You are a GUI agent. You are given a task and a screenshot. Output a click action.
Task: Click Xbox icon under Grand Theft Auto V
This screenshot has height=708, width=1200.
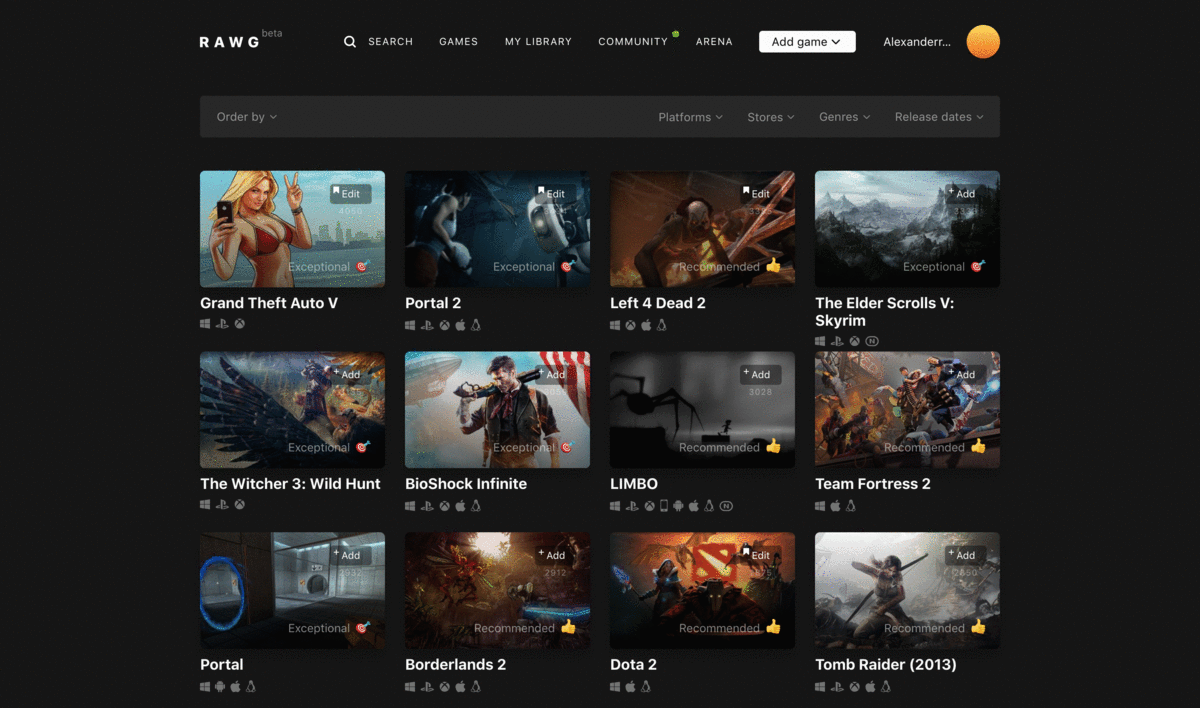(x=240, y=325)
